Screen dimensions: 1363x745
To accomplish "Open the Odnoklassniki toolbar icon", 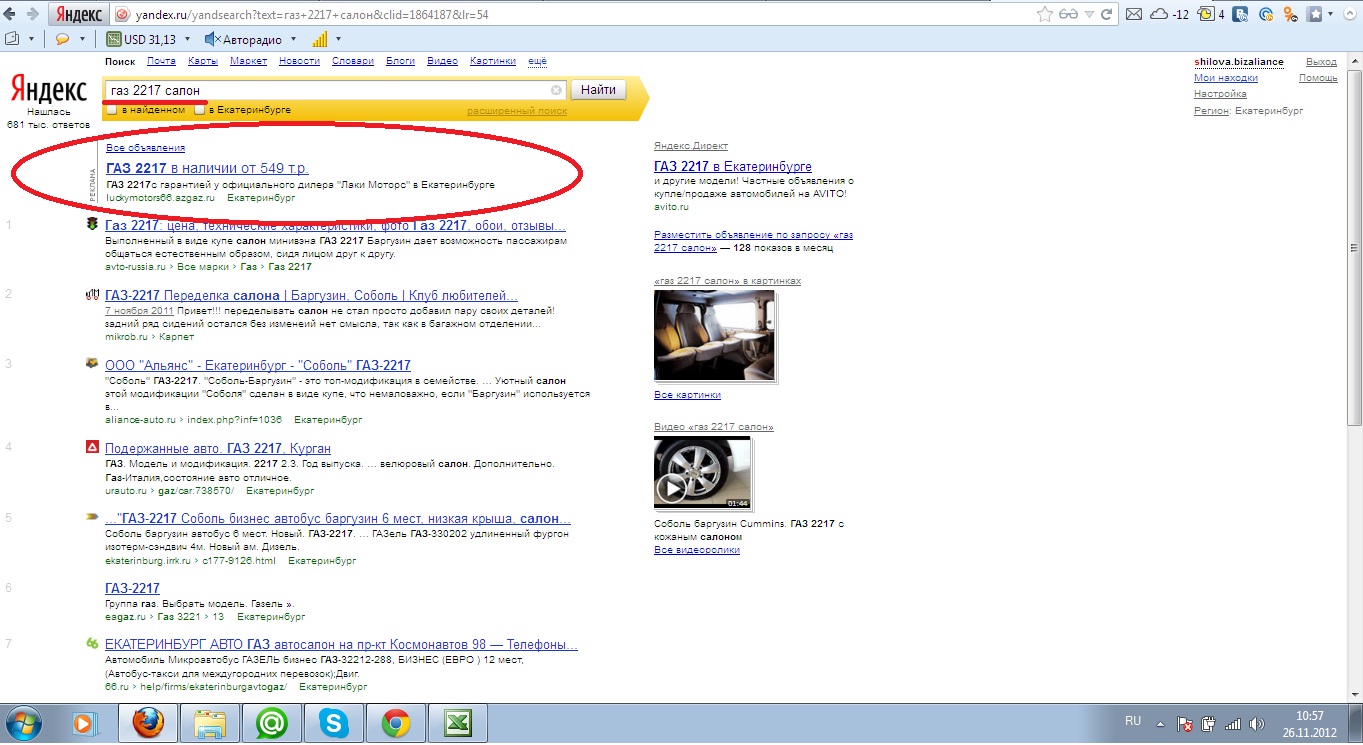I will click(1291, 15).
